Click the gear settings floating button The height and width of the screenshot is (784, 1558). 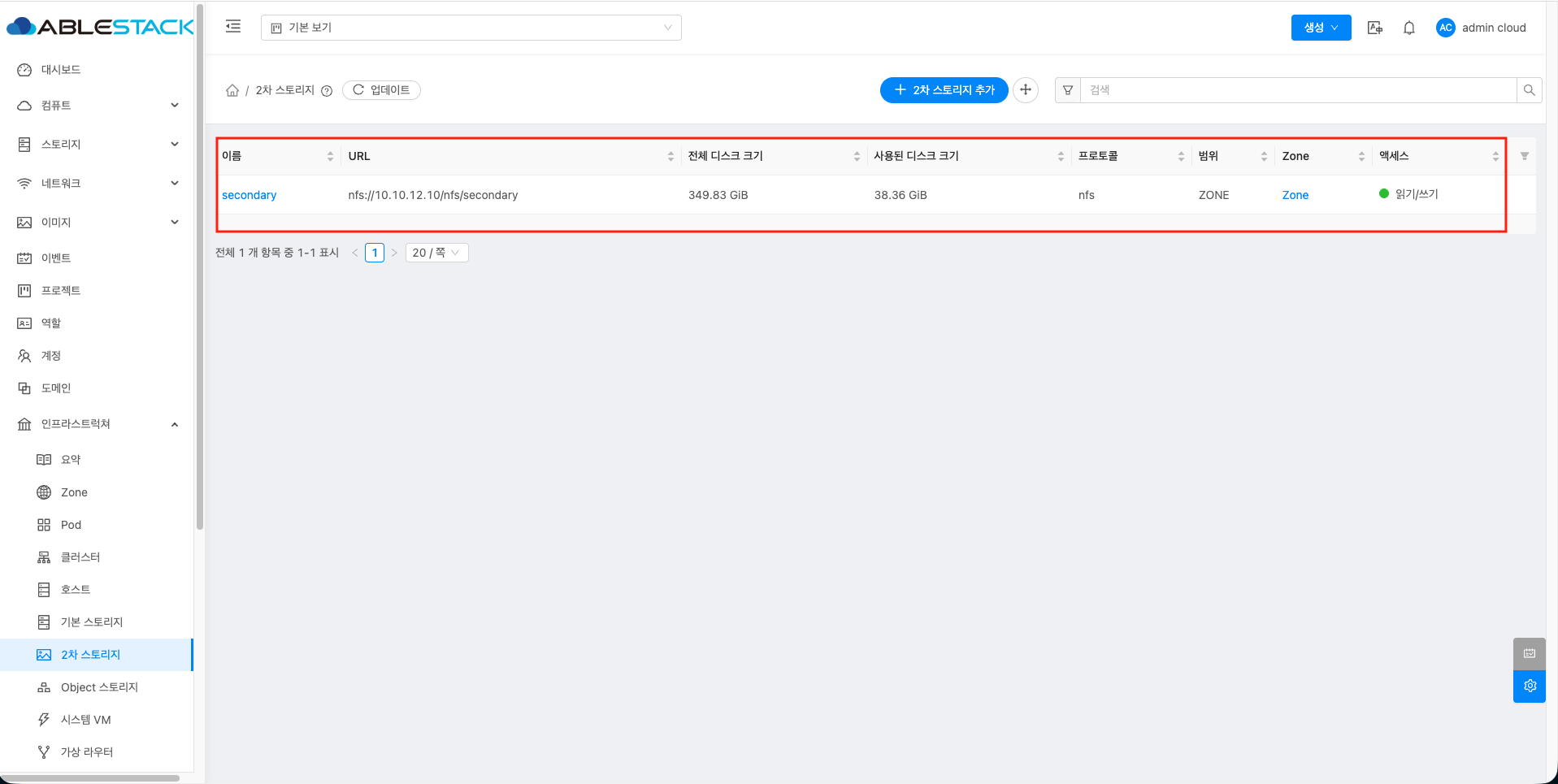pyautogui.click(x=1530, y=686)
